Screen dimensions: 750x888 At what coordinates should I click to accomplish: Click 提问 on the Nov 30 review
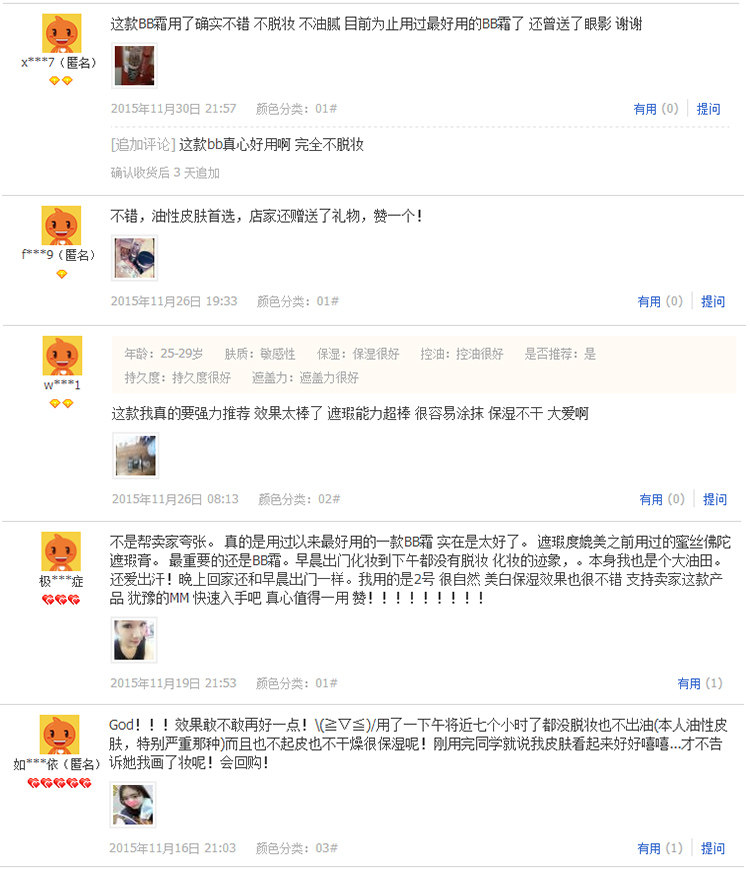coord(708,109)
